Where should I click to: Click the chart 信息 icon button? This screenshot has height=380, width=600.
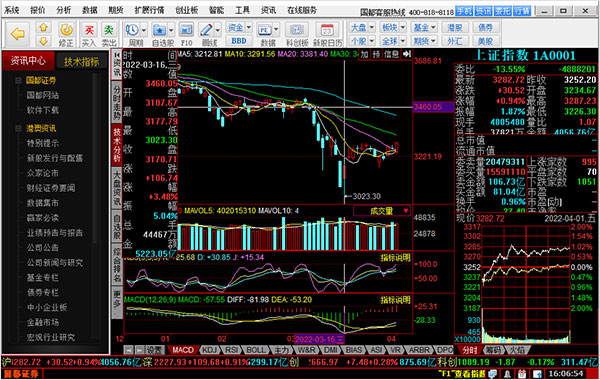(391, 54)
